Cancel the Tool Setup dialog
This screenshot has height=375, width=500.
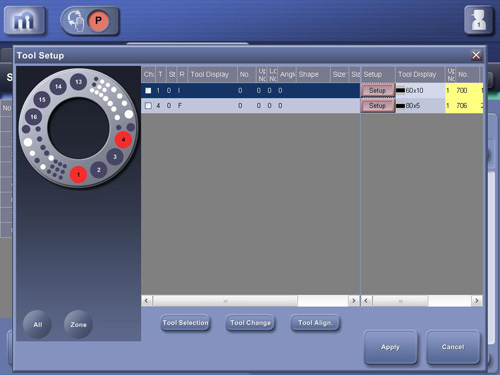coord(453,347)
